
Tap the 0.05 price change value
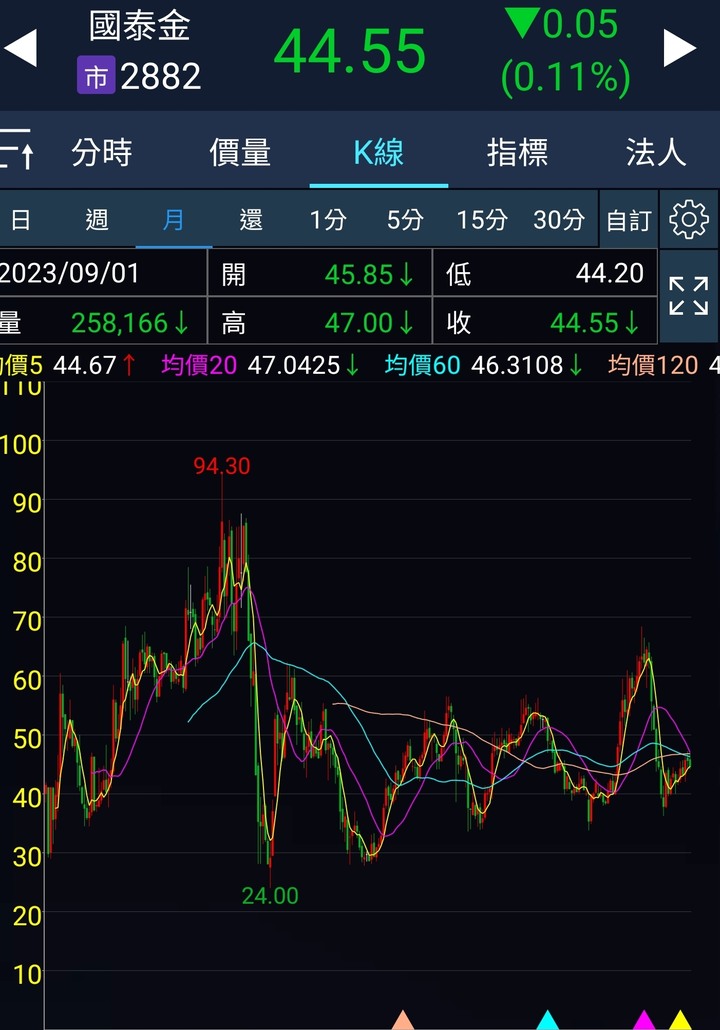pyautogui.click(x=581, y=24)
